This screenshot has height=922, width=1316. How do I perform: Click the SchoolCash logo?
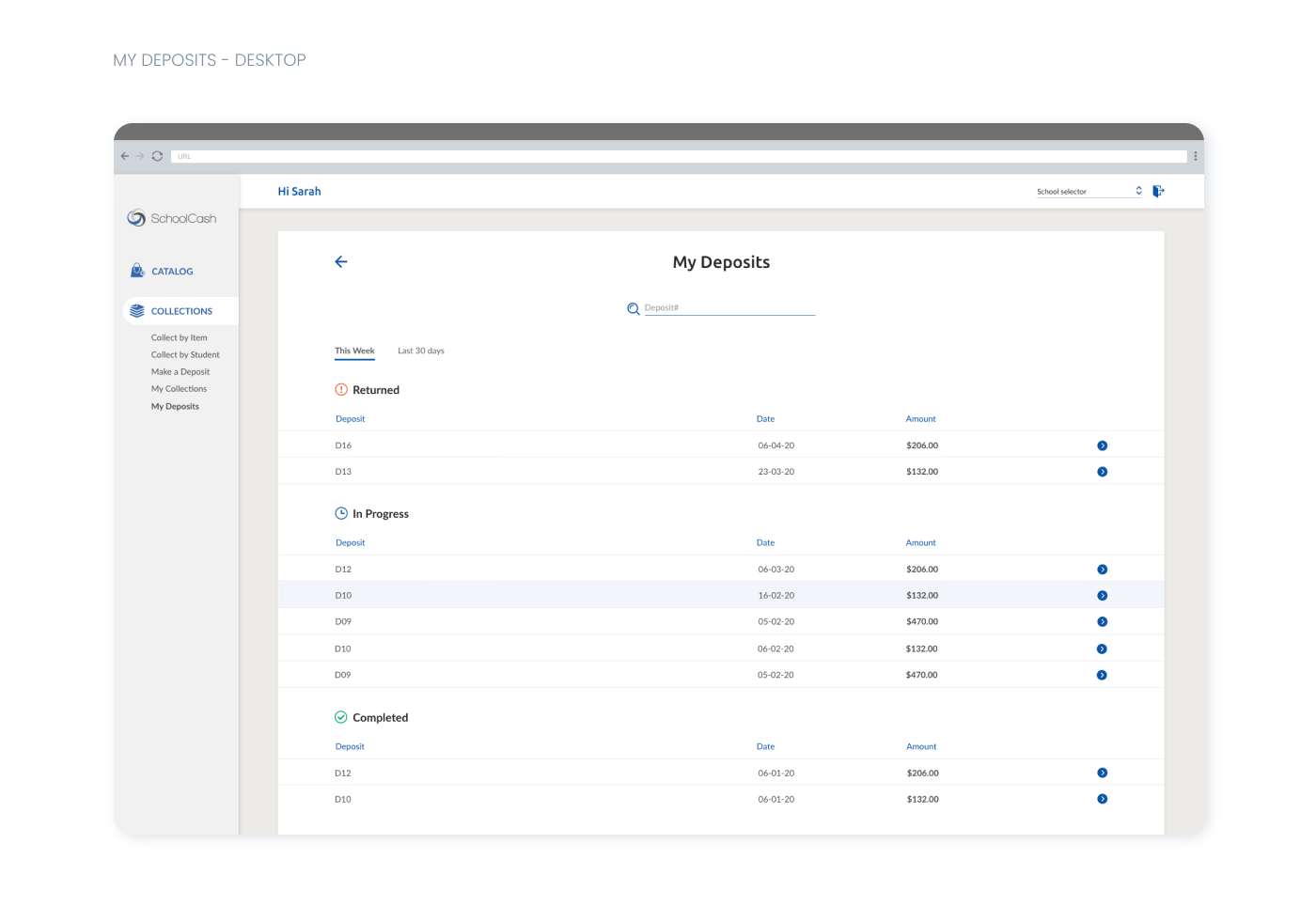(x=172, y=218)
